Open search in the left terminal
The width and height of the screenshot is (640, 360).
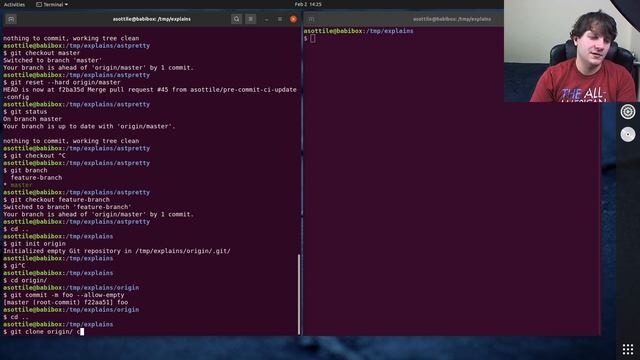(x=236, y=19)
